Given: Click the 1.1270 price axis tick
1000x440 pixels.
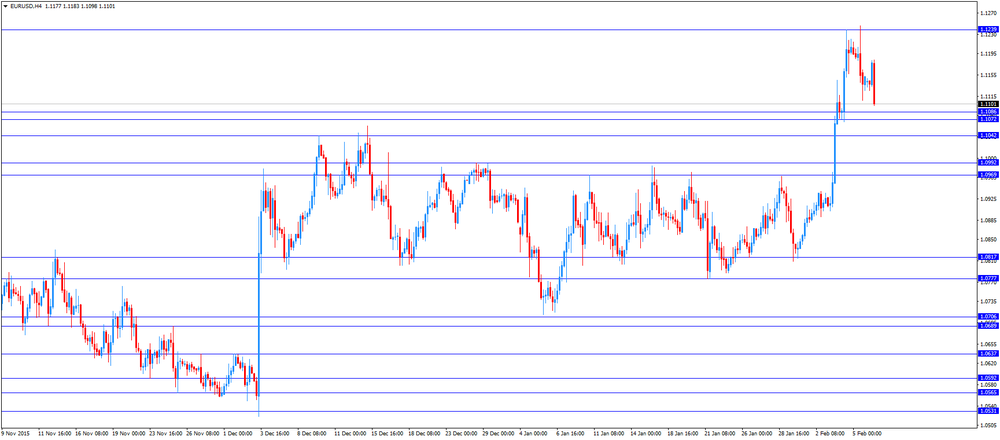Looking at the screenshot, I should (989, 12).
